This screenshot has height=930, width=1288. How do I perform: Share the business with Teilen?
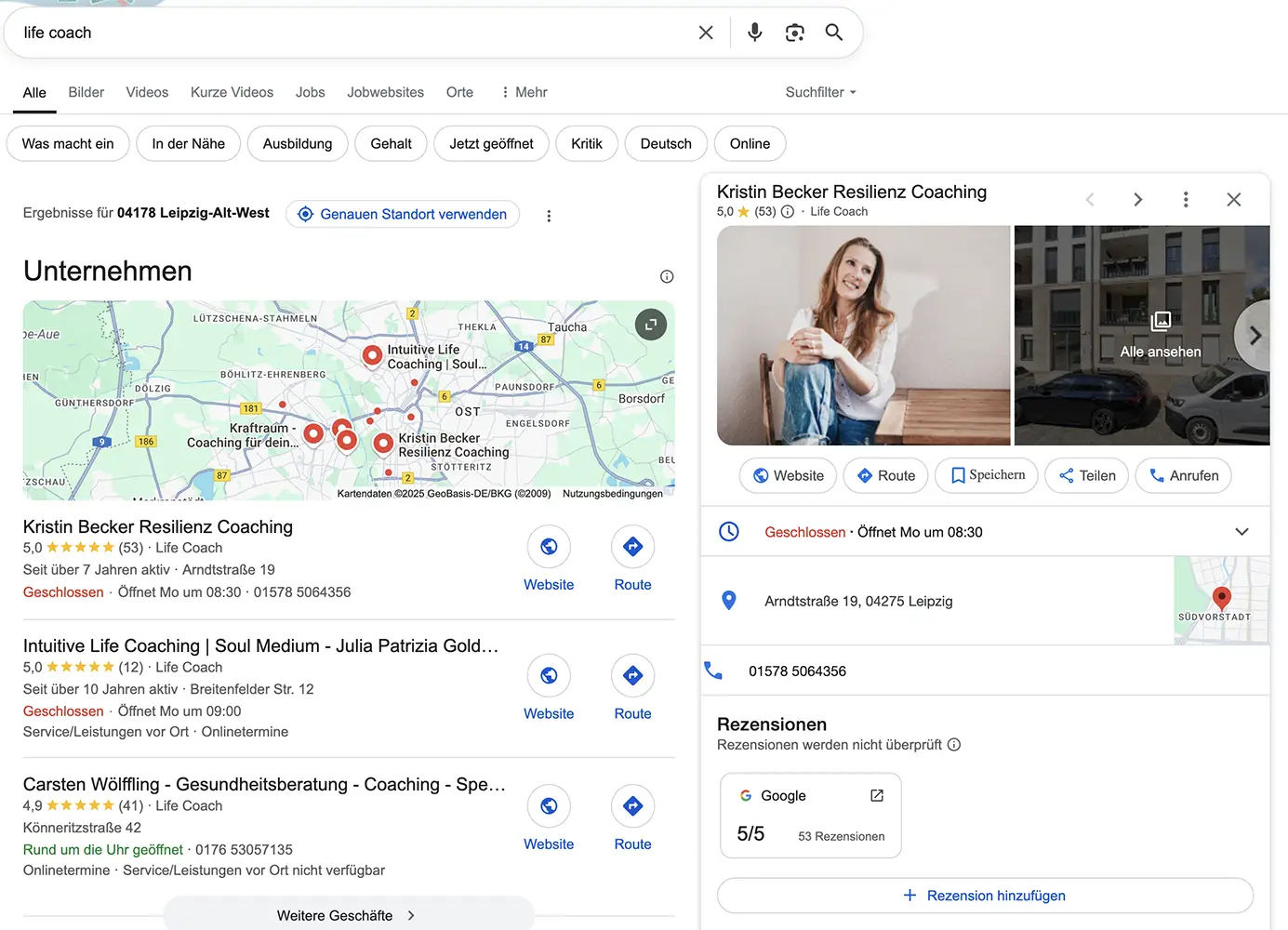click(x=1087, y=475)
